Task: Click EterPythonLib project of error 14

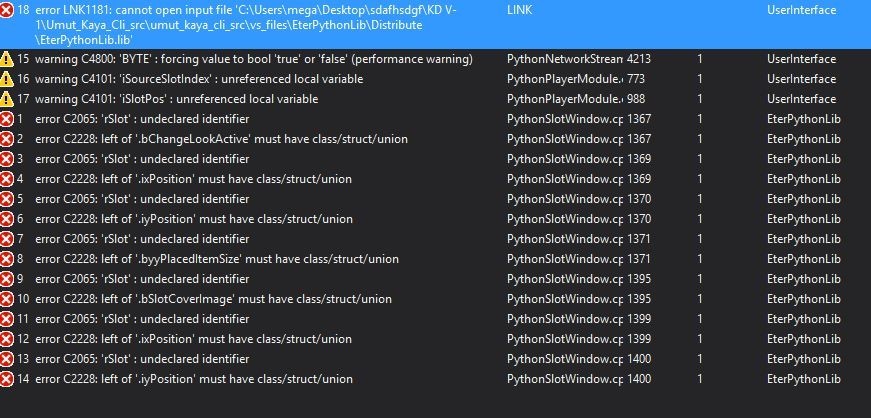Action: pyautogui.click(x=803, y=379)
